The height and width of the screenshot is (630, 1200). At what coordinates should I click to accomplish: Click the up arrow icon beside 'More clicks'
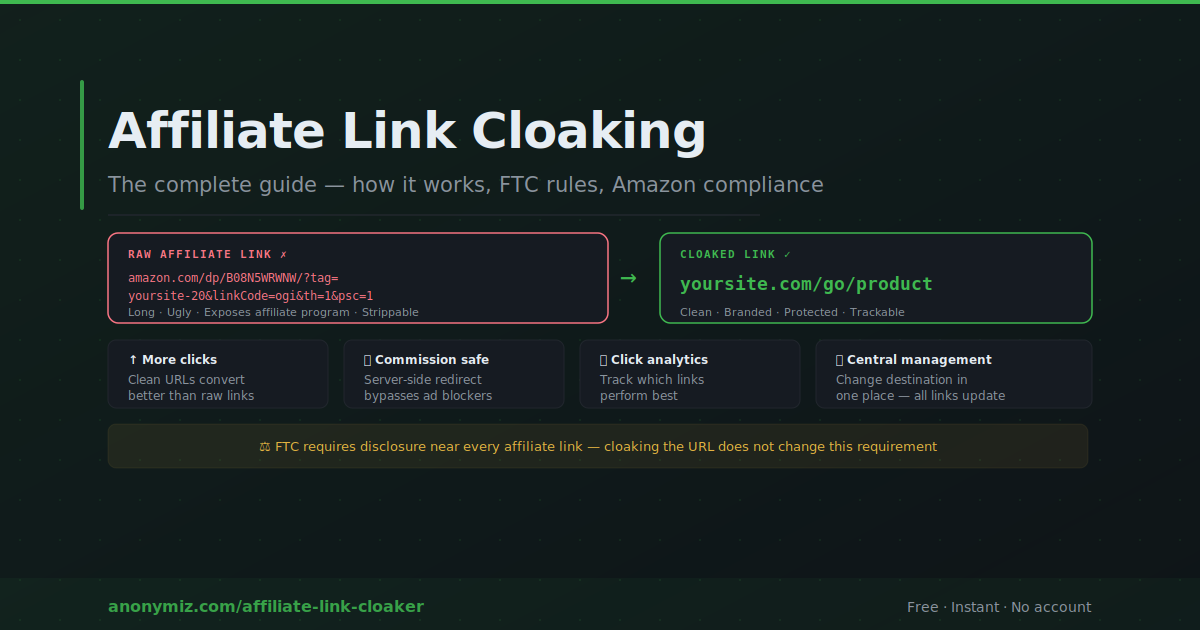pyautogui.click(x=133, y=360)
